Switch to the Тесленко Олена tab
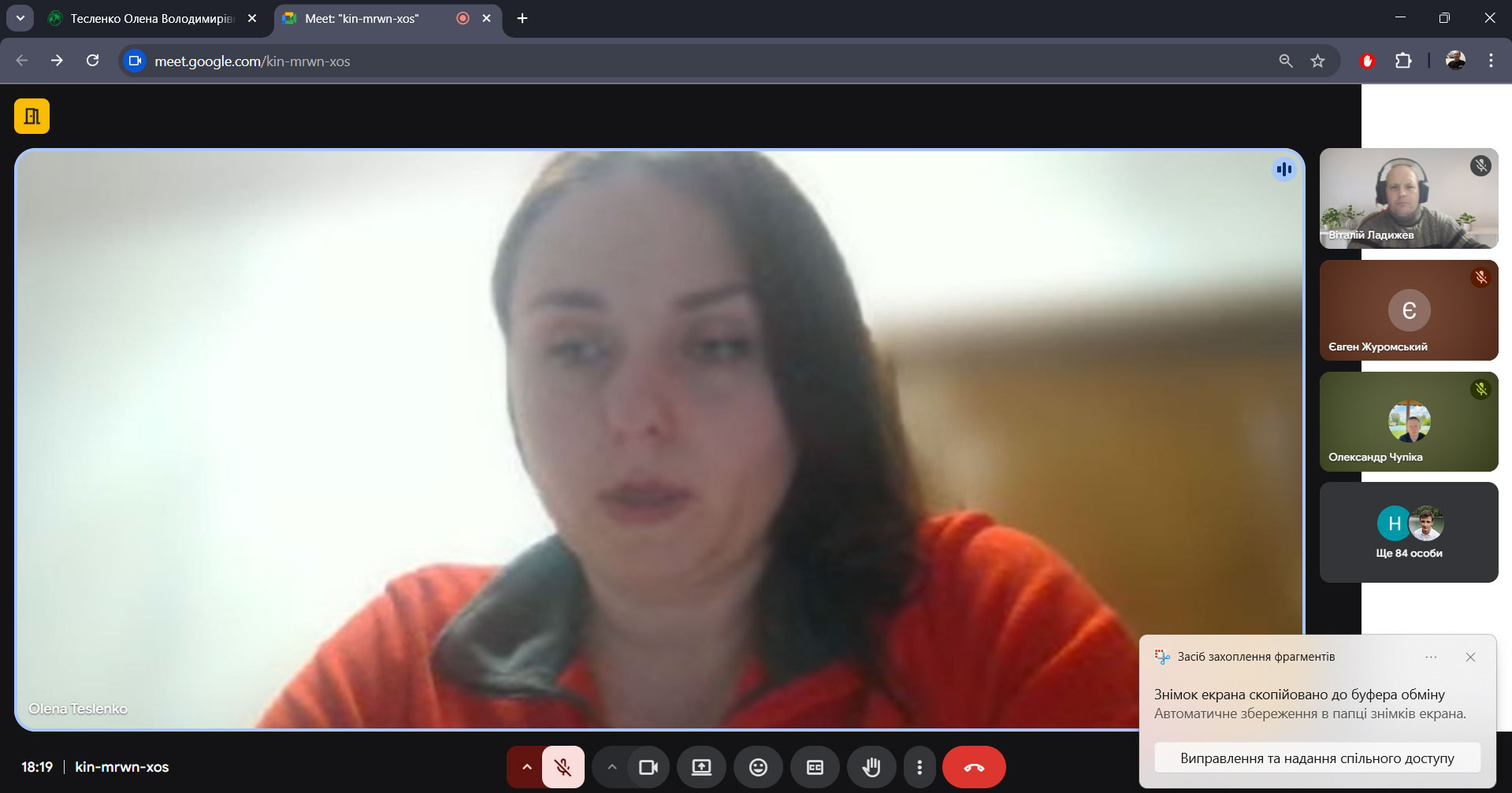 click(151, 18)
